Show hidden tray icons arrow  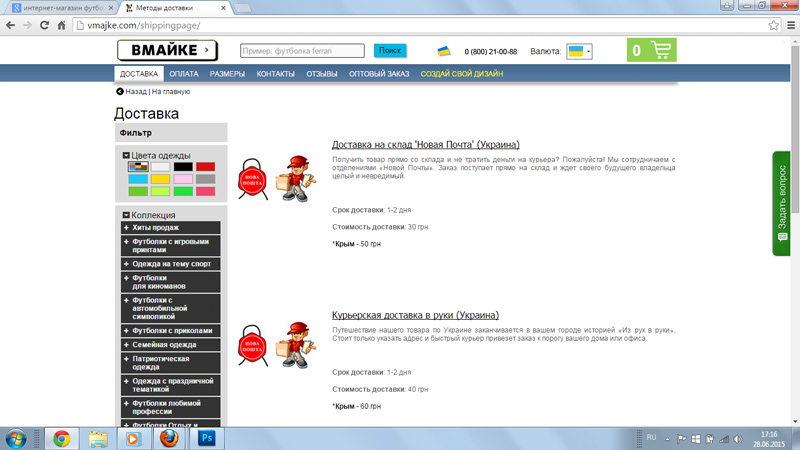(x=667, y=439)
